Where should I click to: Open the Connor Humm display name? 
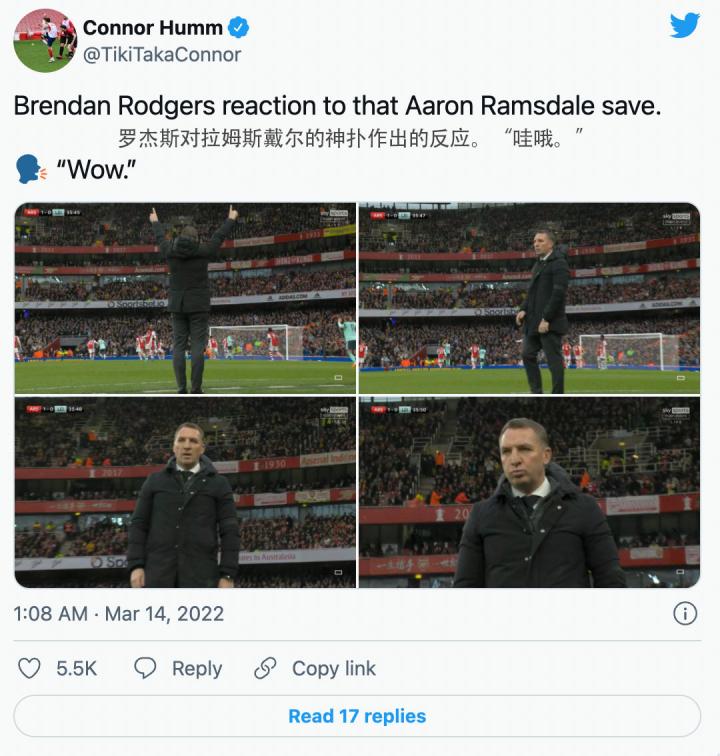tap(154, 27)
